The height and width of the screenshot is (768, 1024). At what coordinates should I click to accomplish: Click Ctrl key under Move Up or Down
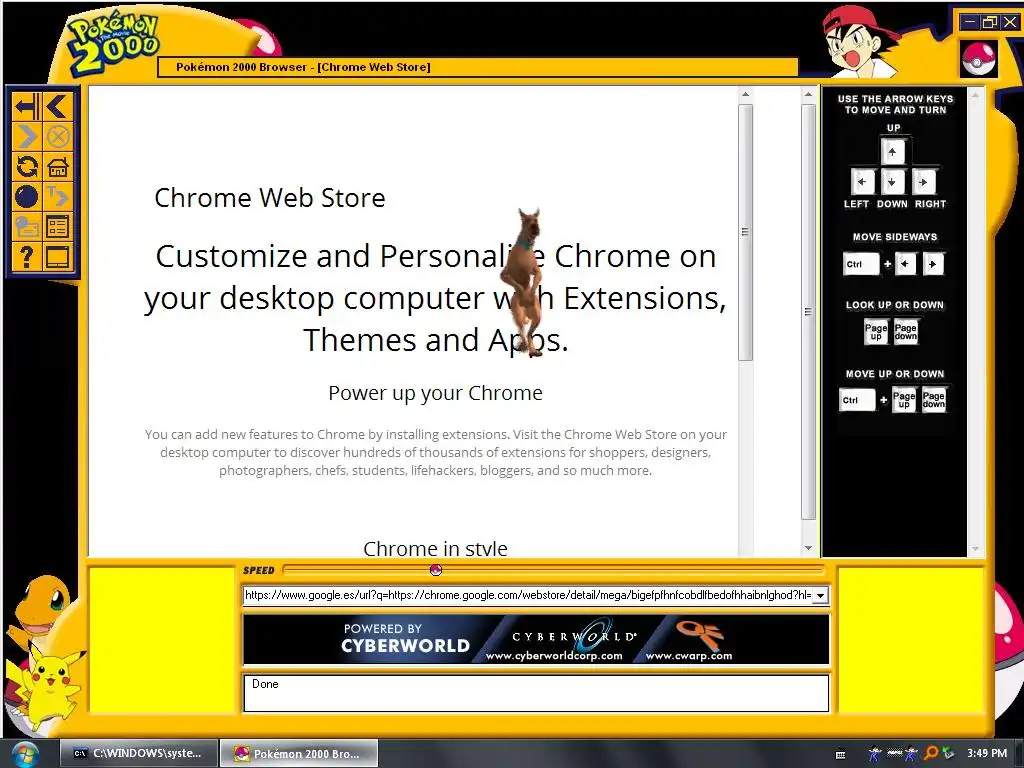[x=857, y=400]
